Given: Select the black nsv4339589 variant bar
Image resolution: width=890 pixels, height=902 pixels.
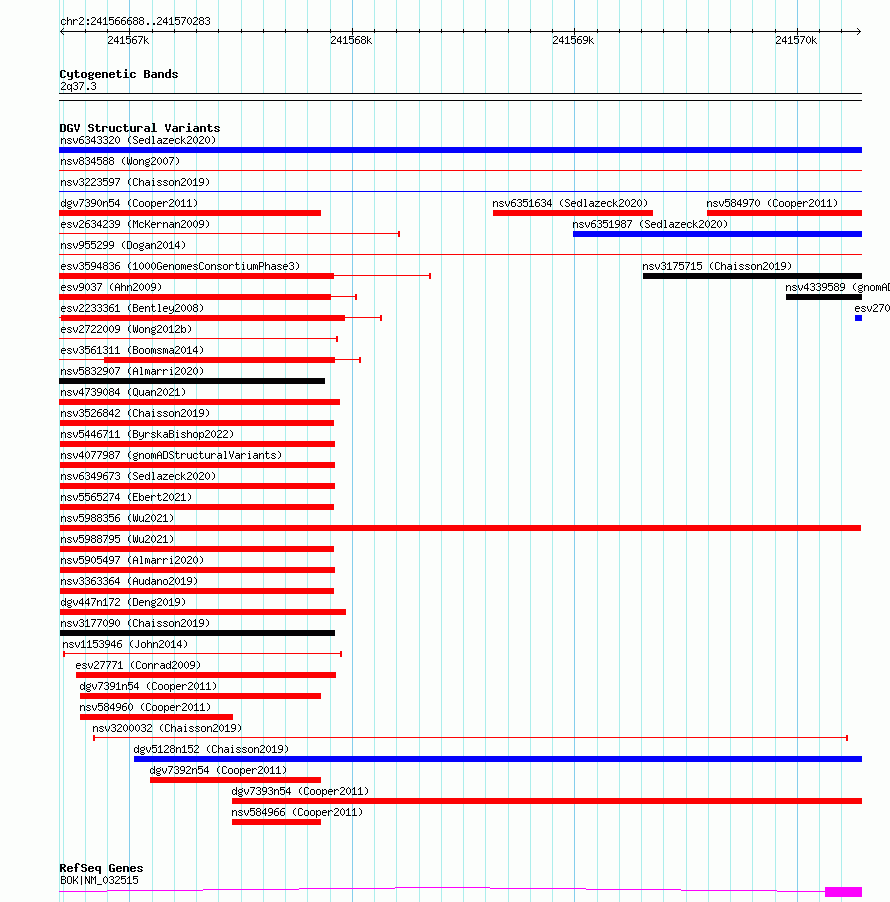Looking at the screenshot, I should 824,297.
